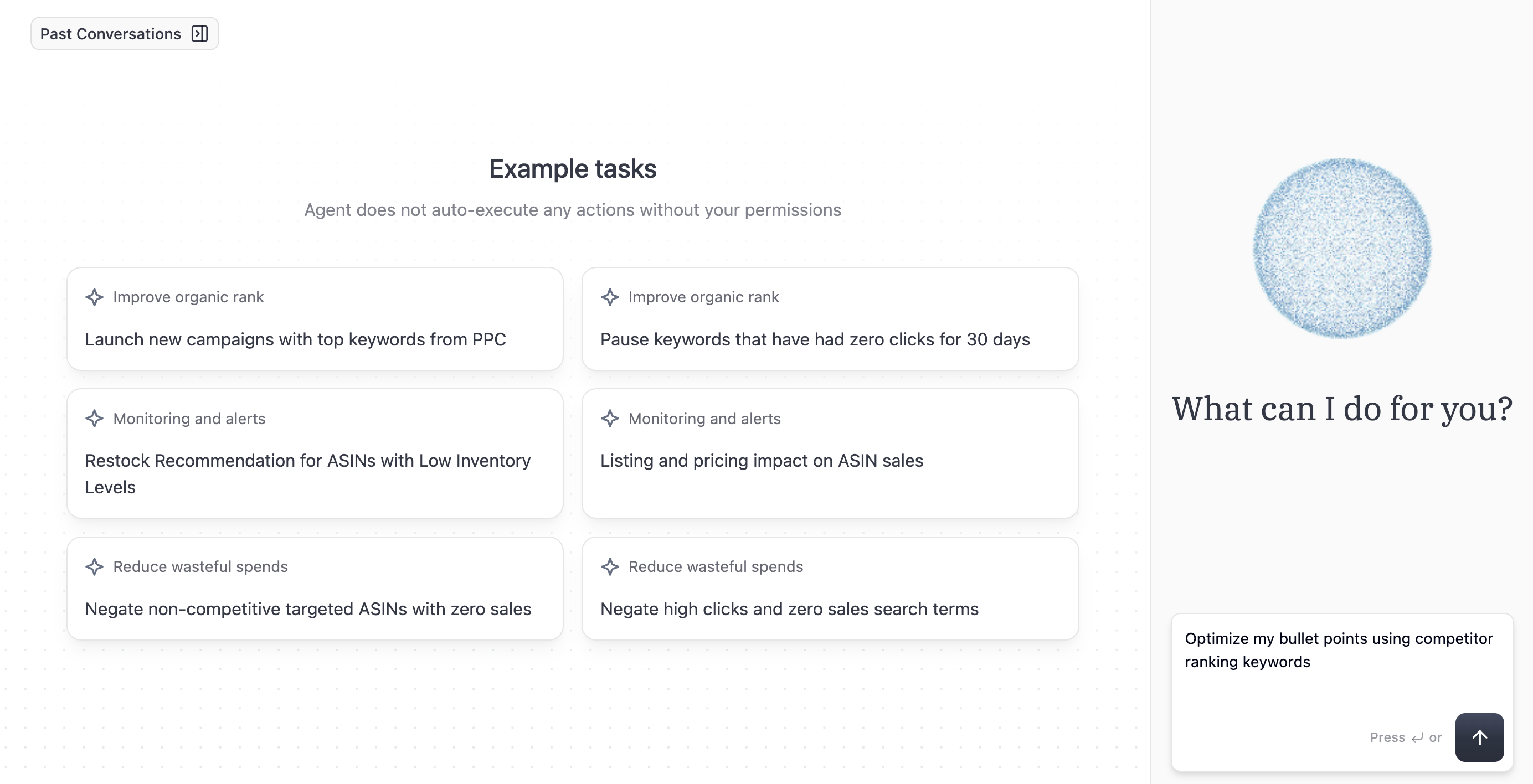
Task: Click the blue animated orb avatar
Action: pyautogui.click(x=1342, y=248)
